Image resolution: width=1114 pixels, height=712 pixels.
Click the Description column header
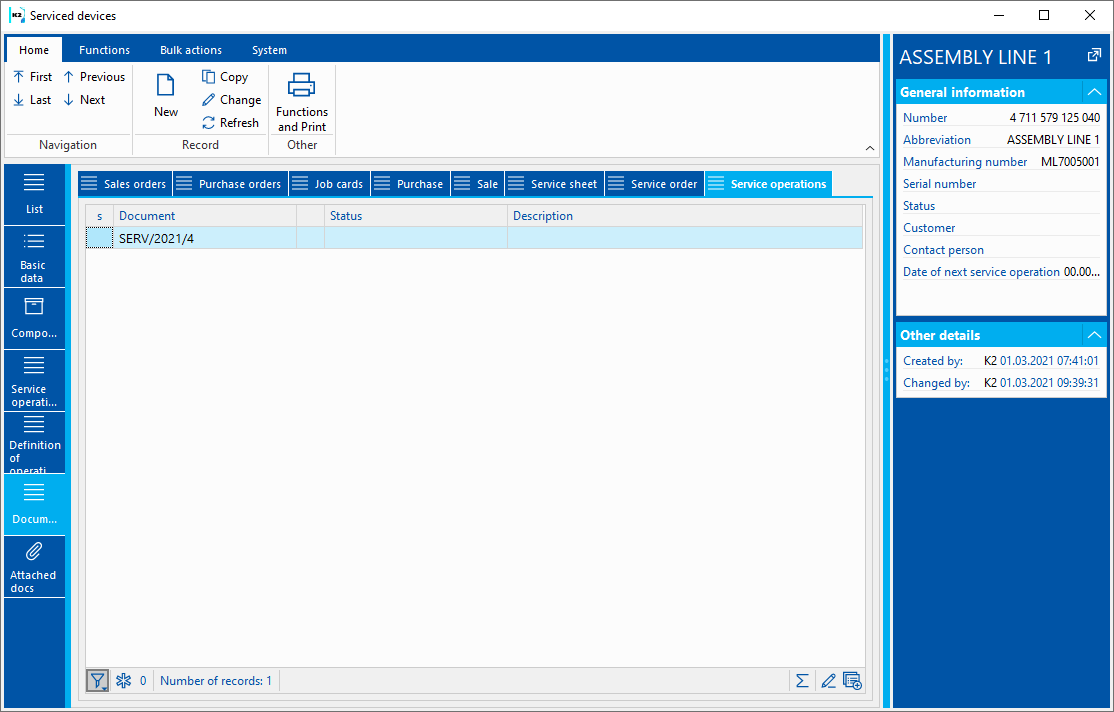(685, 216)
